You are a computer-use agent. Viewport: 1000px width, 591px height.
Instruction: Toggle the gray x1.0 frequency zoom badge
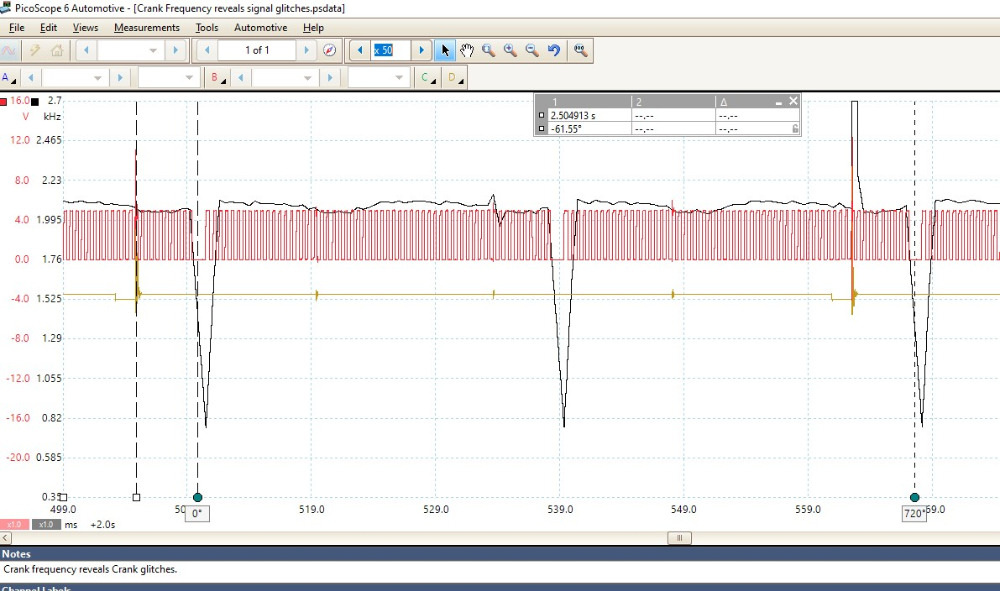pyautogui.click(x=44, y=524)
